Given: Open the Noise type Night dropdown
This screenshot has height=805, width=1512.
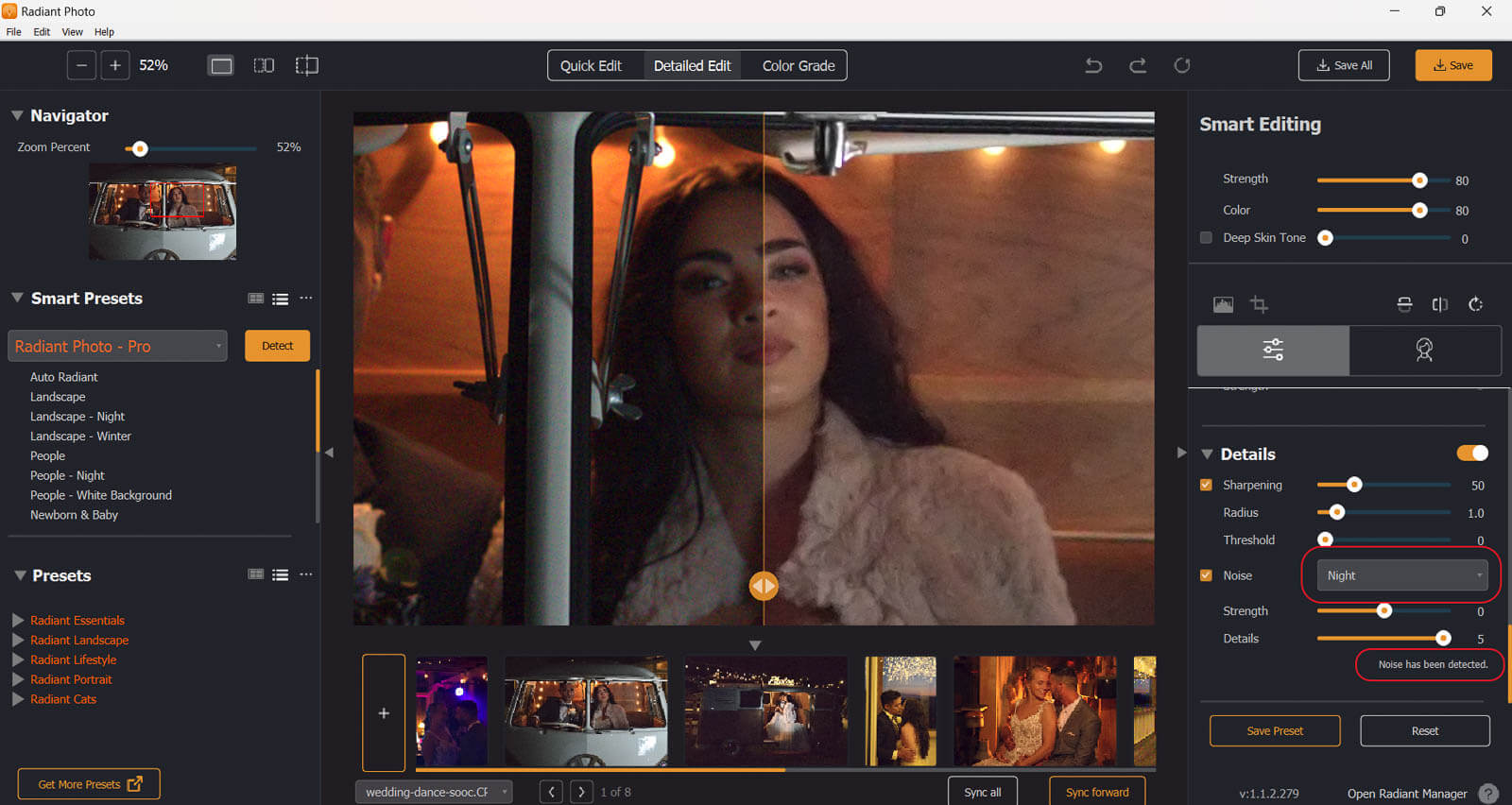Looking at the screenshot, I should point(1401,575).
